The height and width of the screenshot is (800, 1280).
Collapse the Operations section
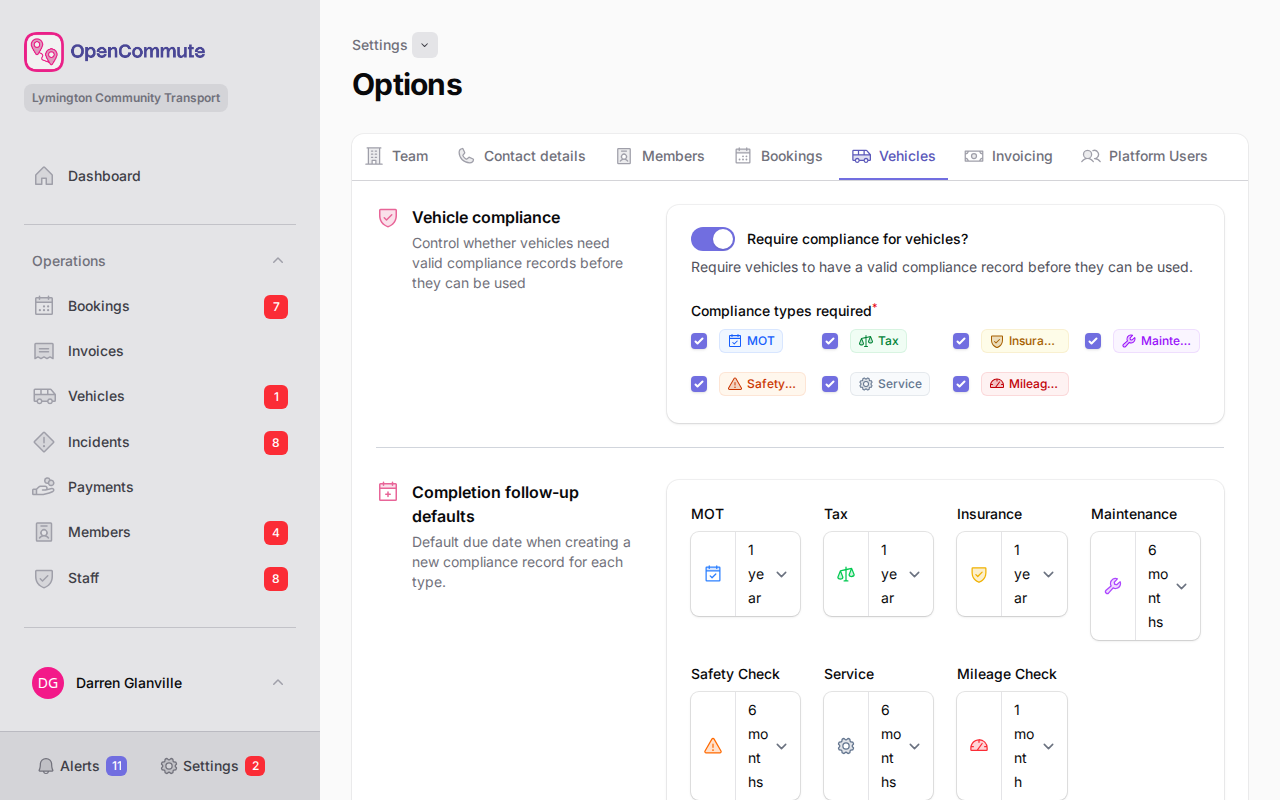[x=278, y=261]
